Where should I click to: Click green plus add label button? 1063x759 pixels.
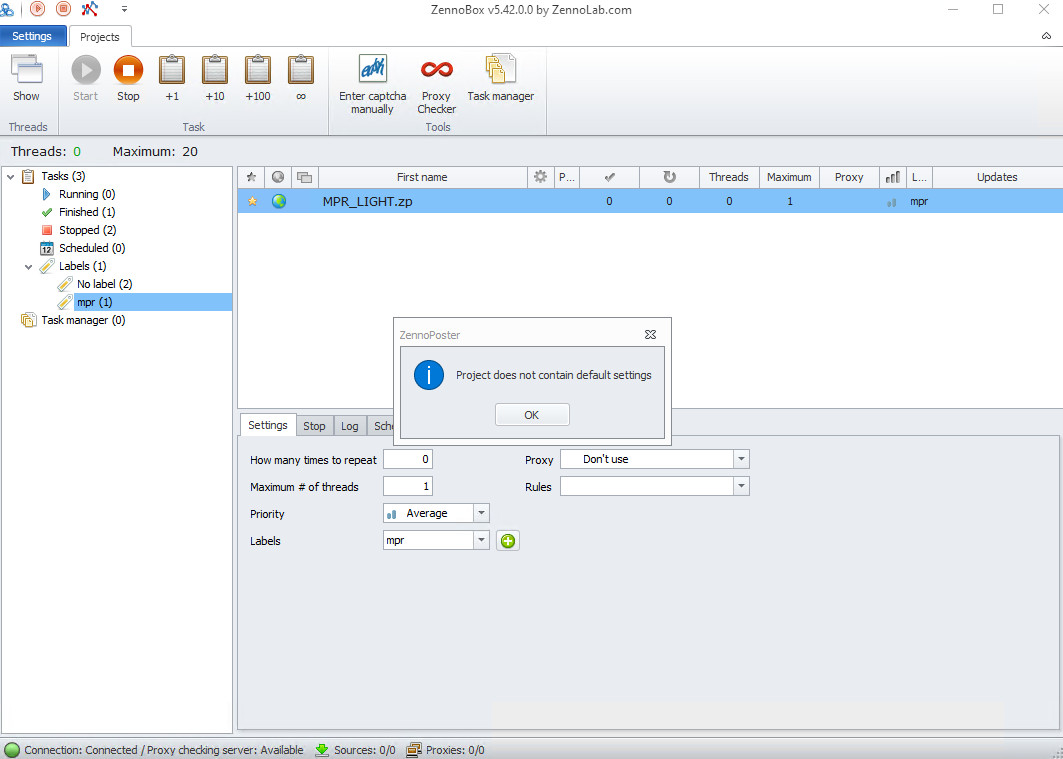click(x=508, y=541)
